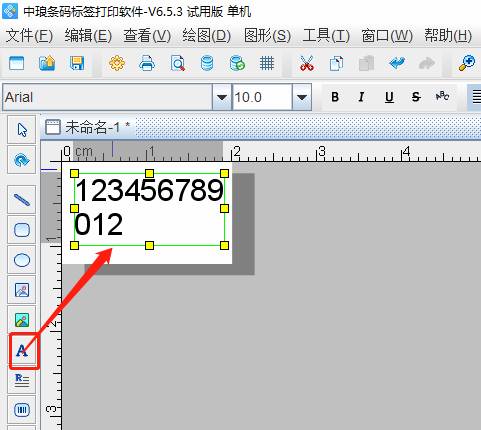Toggle italic formatting button
Image resolution: width=481 pixels, height=430 pixels.
[x=361, y=97]
